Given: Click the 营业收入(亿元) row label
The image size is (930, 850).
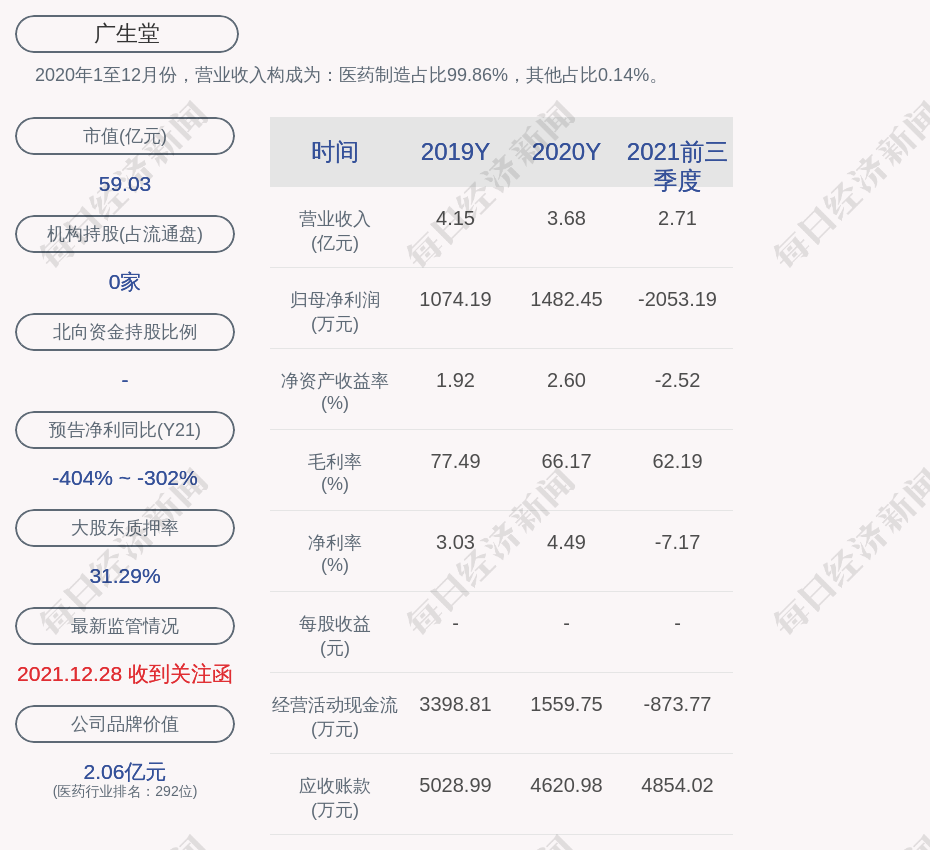Looking at the screenshot, I should (335, 231).
